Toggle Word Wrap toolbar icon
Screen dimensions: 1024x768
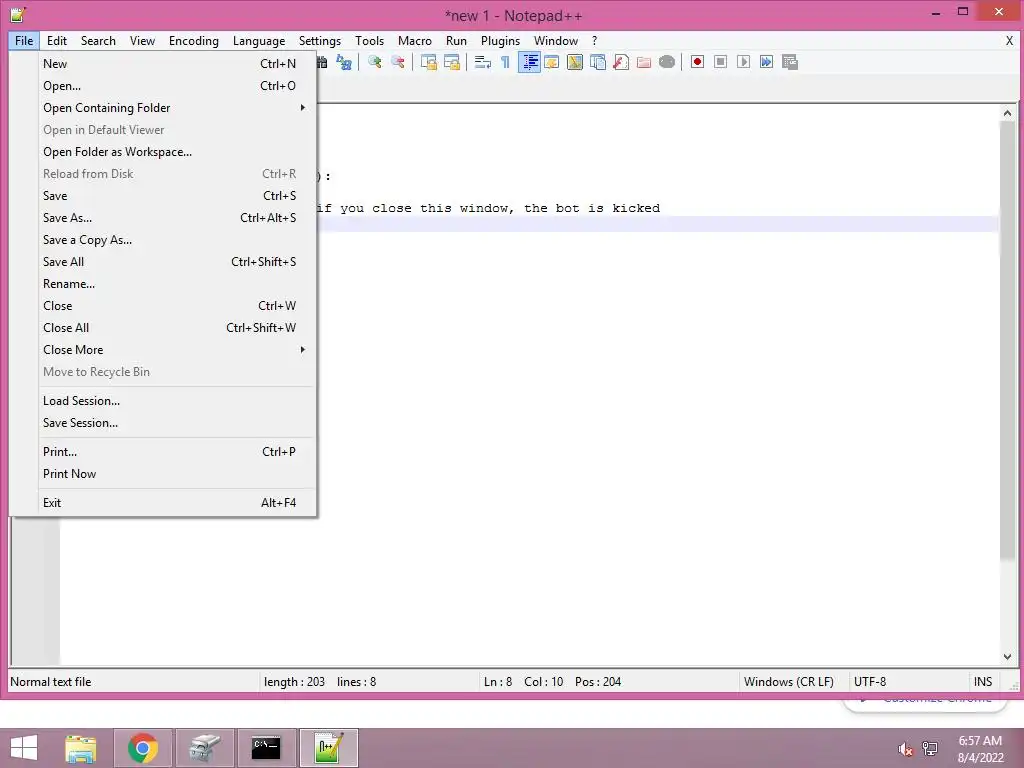pos(483,62)
